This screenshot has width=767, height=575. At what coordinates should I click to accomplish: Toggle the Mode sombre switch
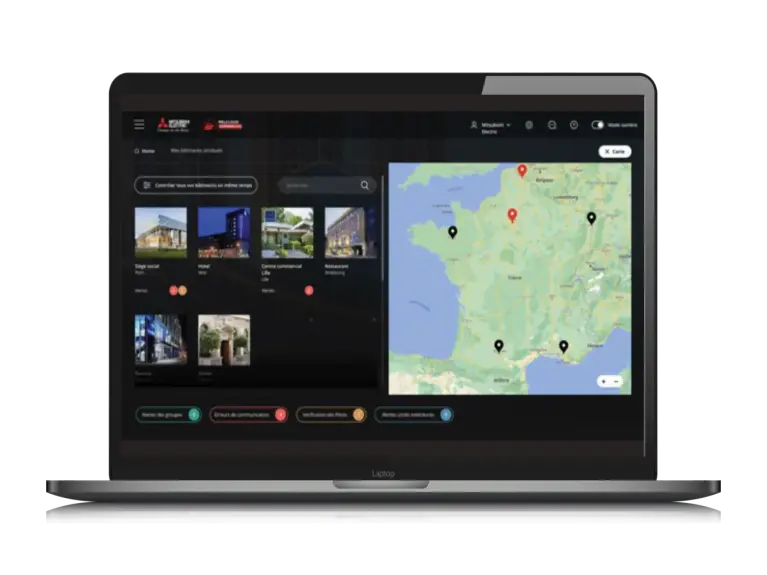(x=598, y=125)
